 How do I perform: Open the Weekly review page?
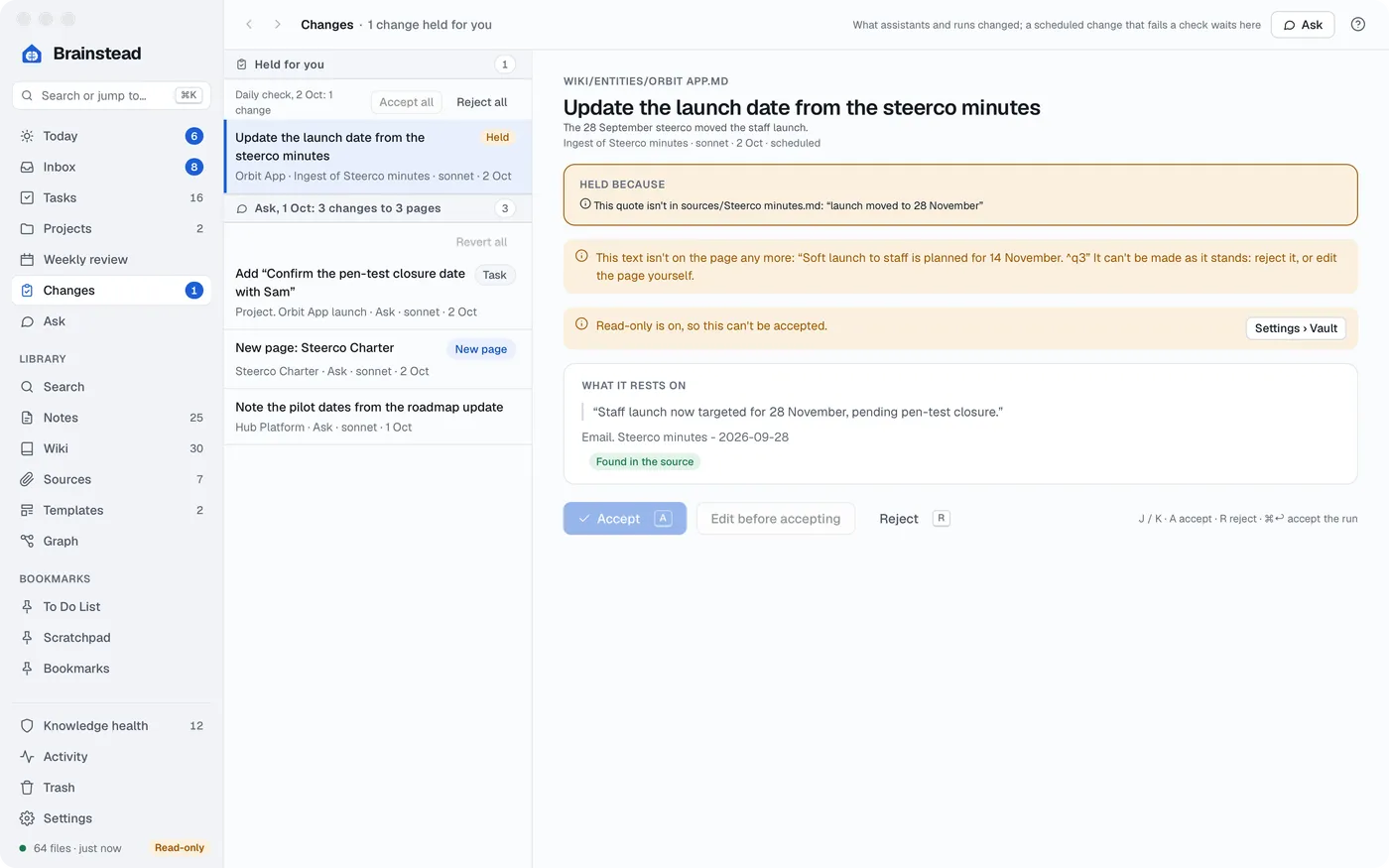point(111,260)
